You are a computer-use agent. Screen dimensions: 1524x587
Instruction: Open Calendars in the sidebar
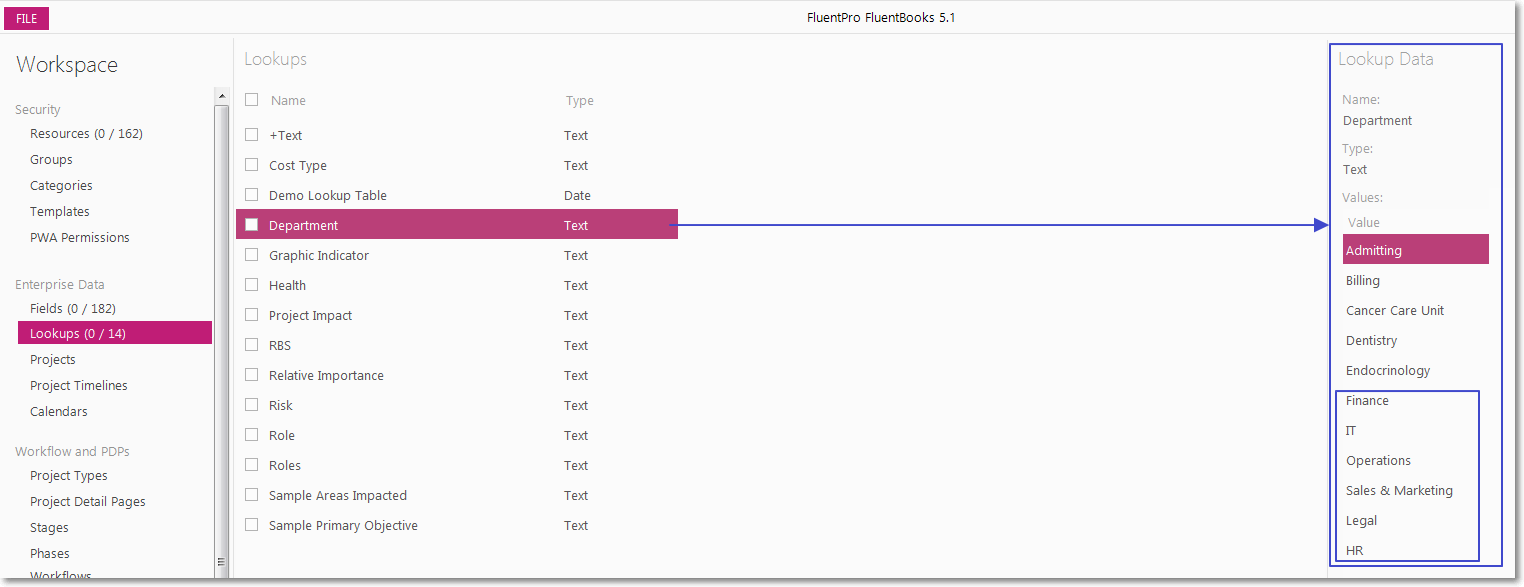(x=59, y=412)
